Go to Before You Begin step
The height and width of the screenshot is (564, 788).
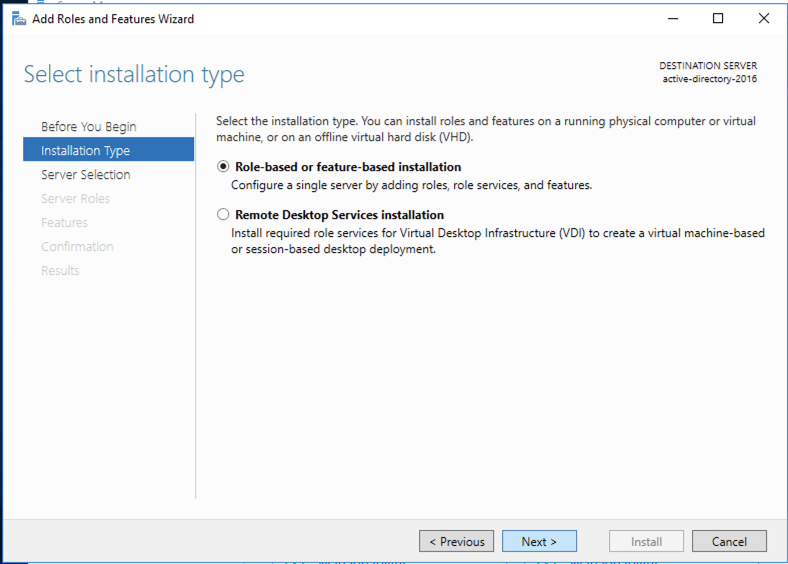coord(88,127)
